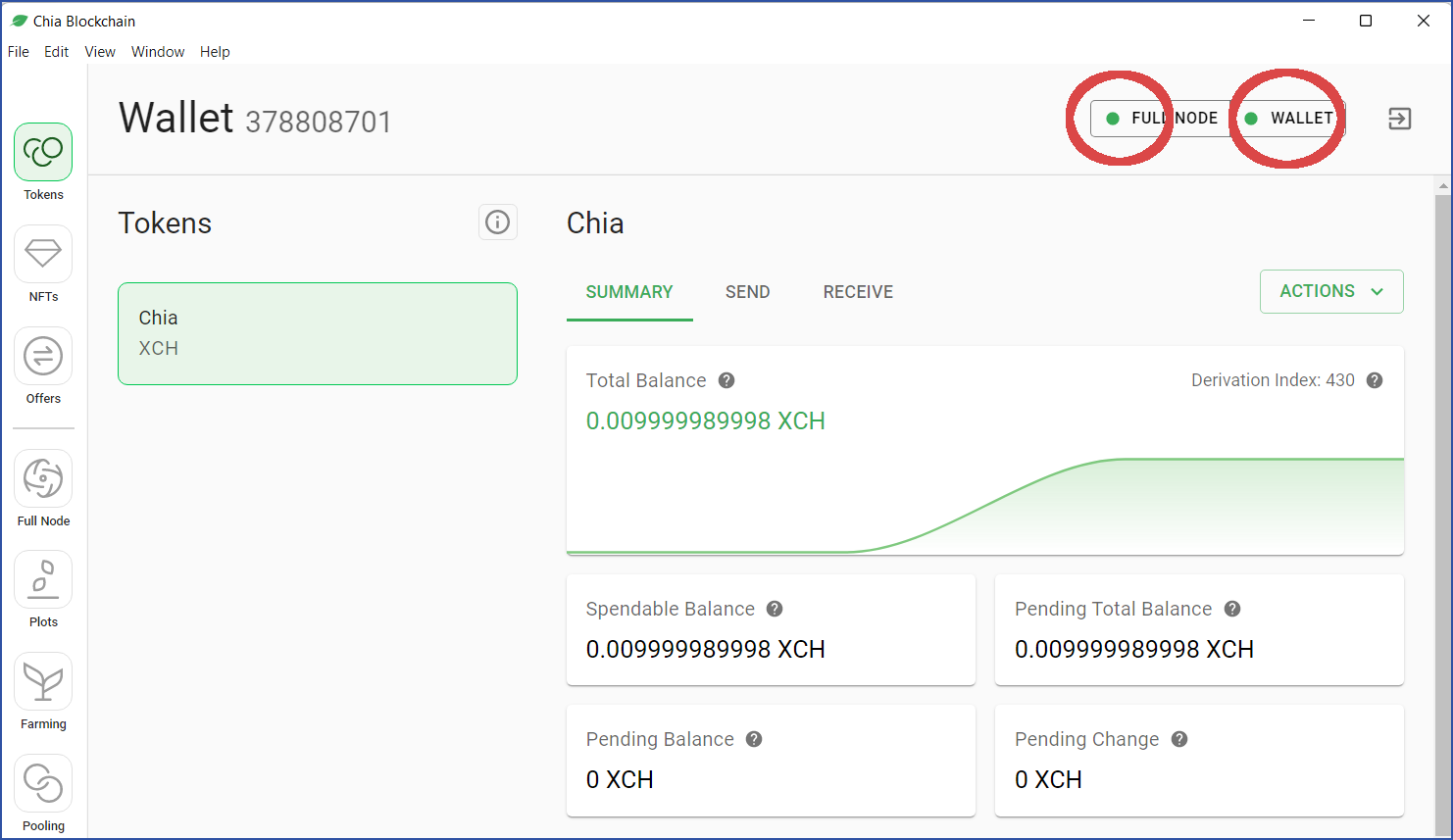Select the Chia XCH token card
The height and width of the screenshot is (840, 1453).
318,333
